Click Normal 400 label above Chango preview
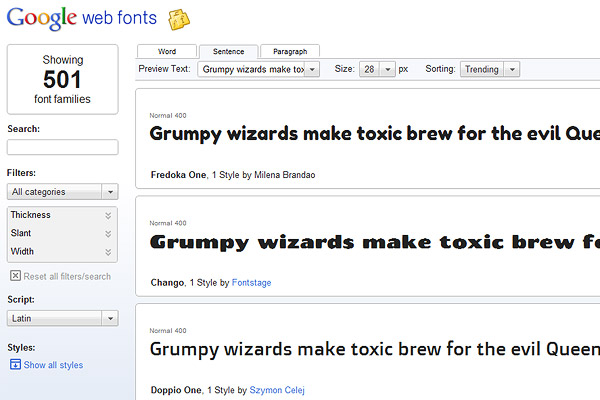Screen dimensions: 600x400 point(168,223)
